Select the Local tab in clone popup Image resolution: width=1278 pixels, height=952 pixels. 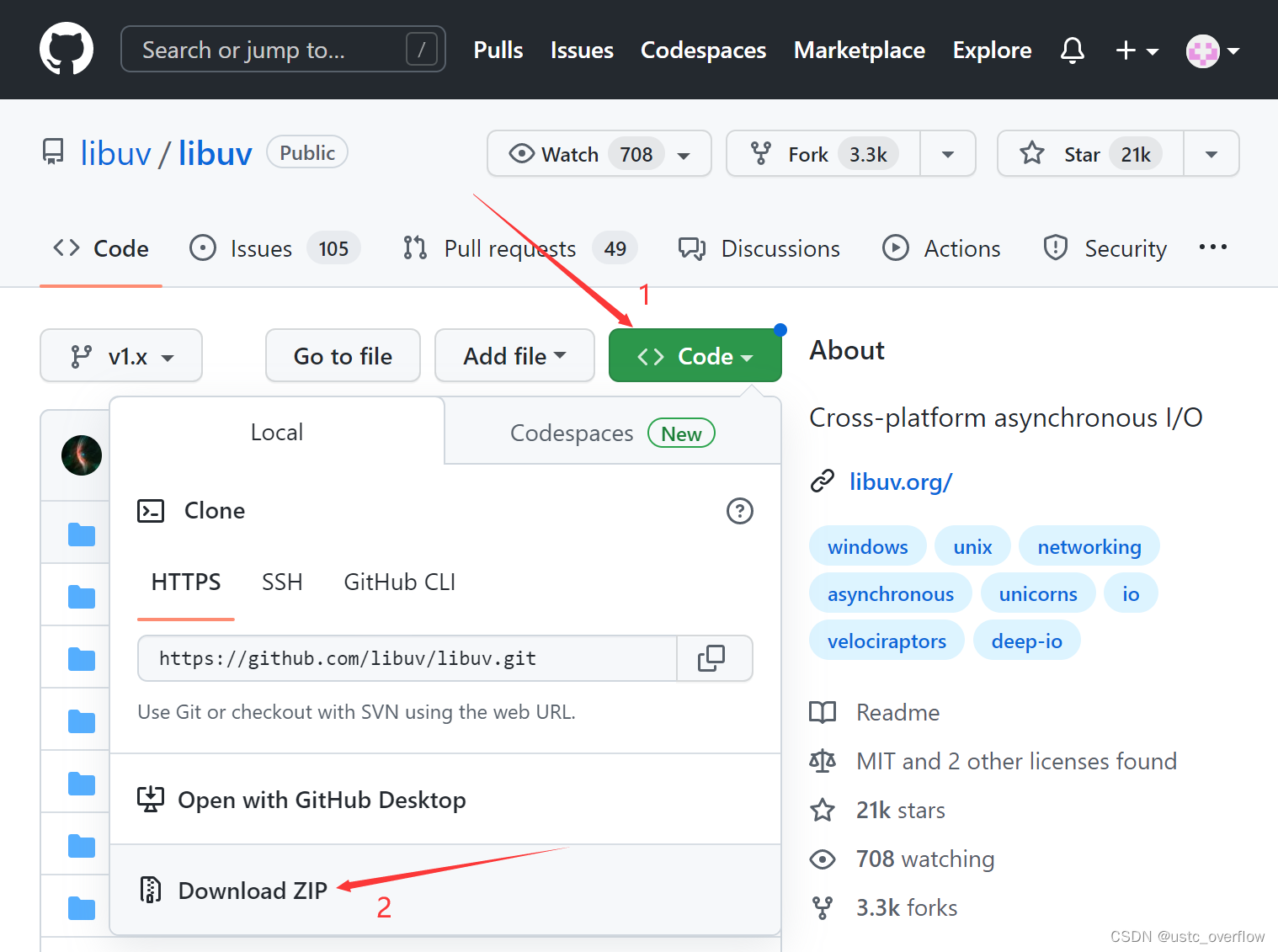pyautogui.click(x=276, y=433)
